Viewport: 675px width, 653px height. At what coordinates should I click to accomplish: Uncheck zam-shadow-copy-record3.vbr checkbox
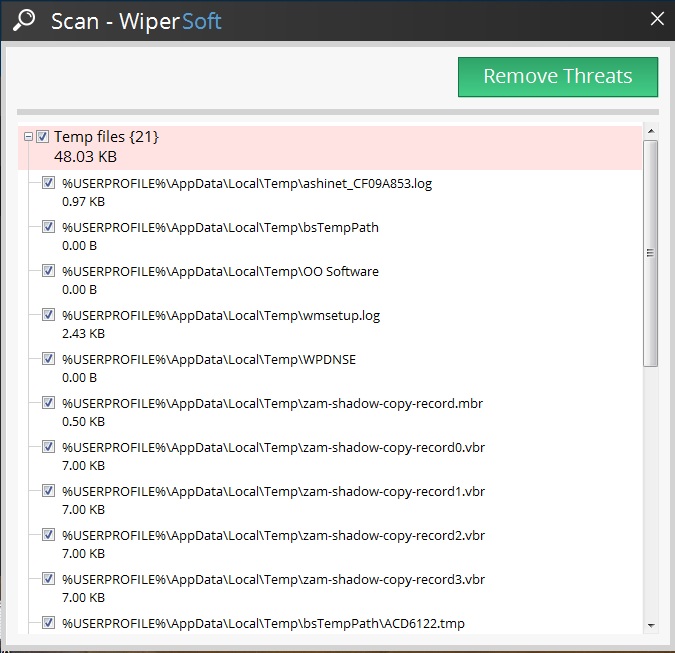tap(48, 579)
